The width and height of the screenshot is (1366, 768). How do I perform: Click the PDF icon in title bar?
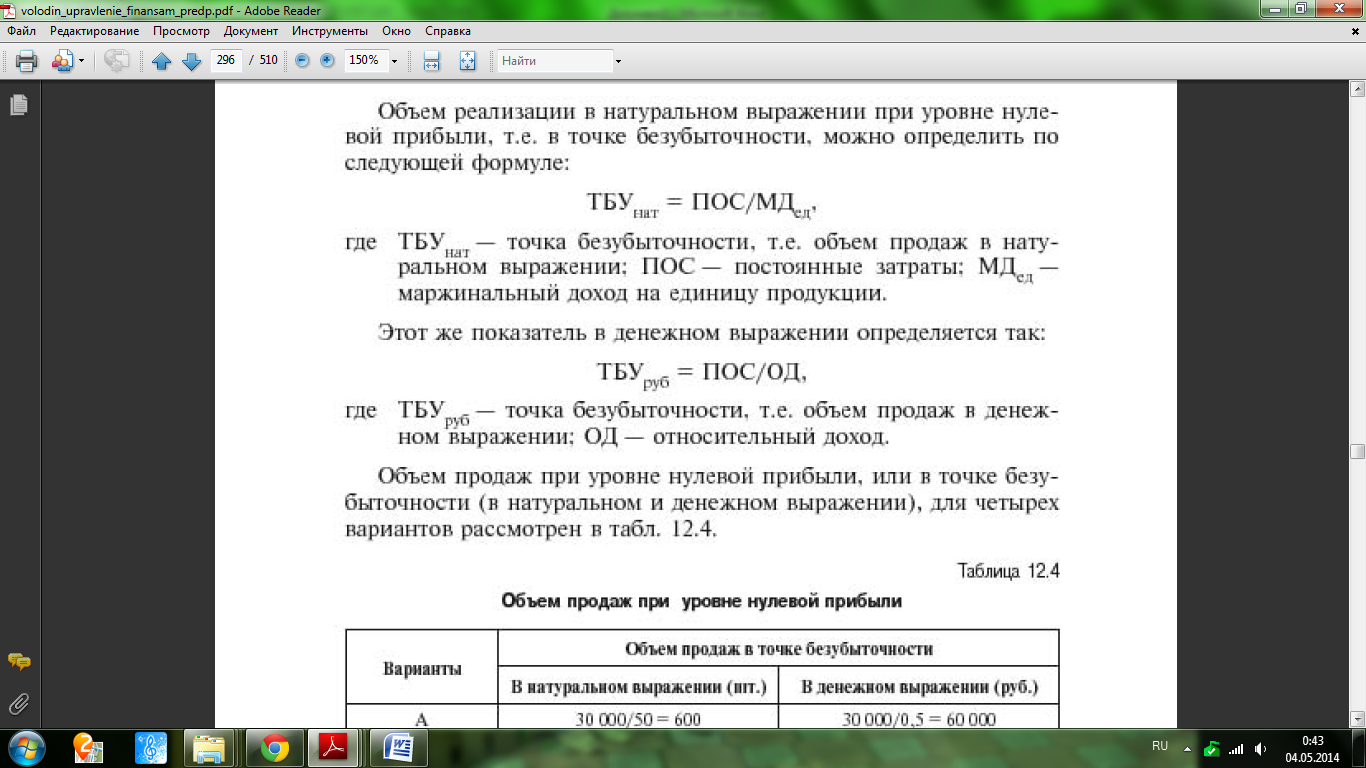click(10, 9)
